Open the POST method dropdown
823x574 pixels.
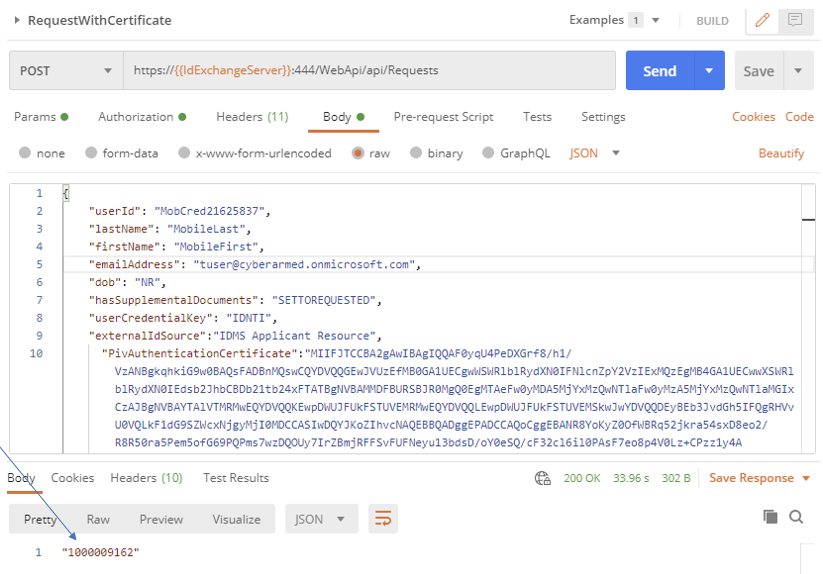66,70
